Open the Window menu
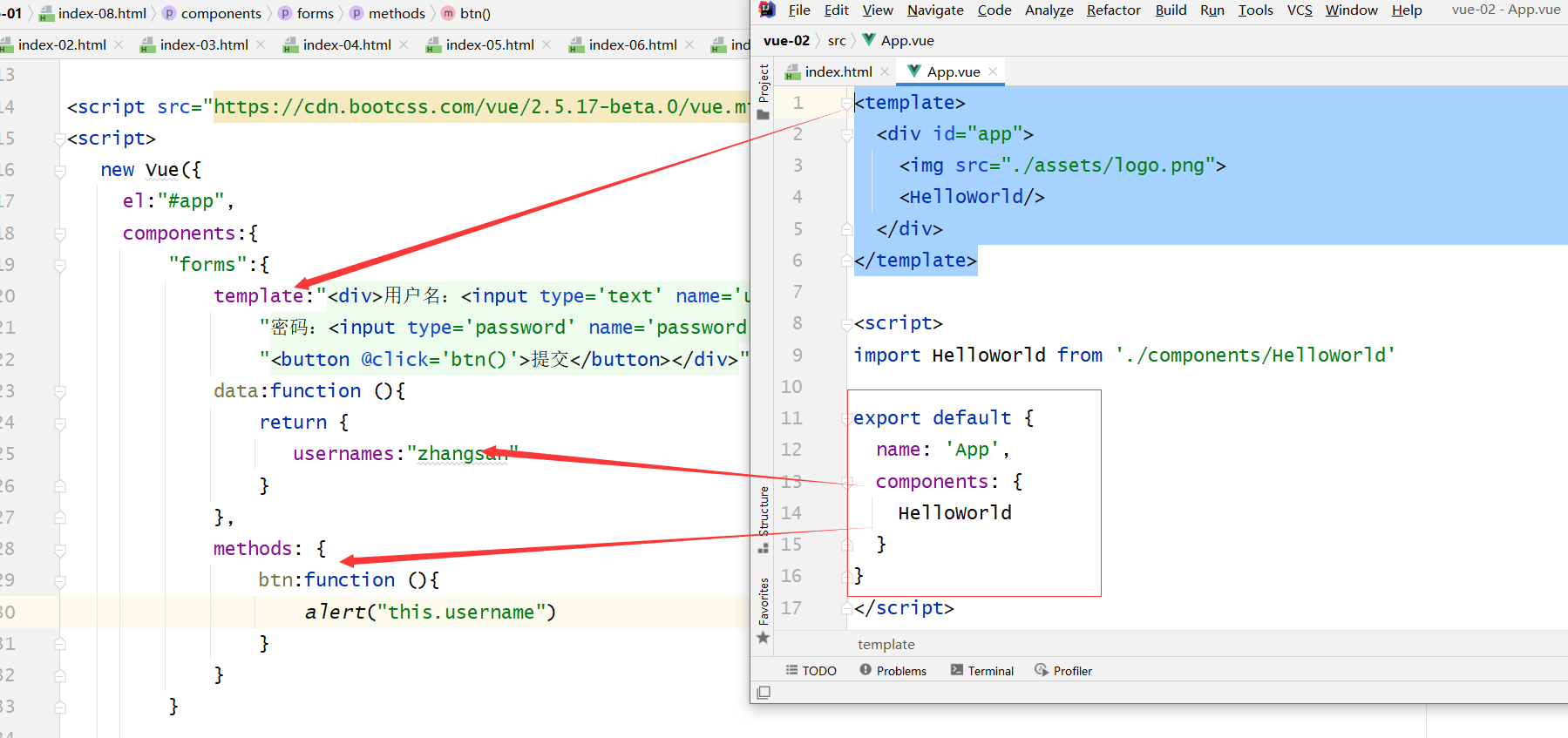1568x738 pixels. pos(1352,10)
